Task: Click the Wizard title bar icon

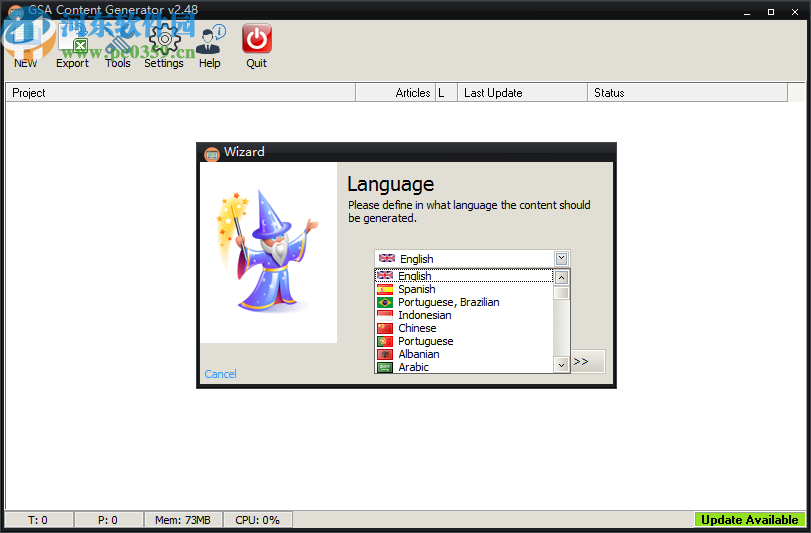Action: [x=212, y=154]
